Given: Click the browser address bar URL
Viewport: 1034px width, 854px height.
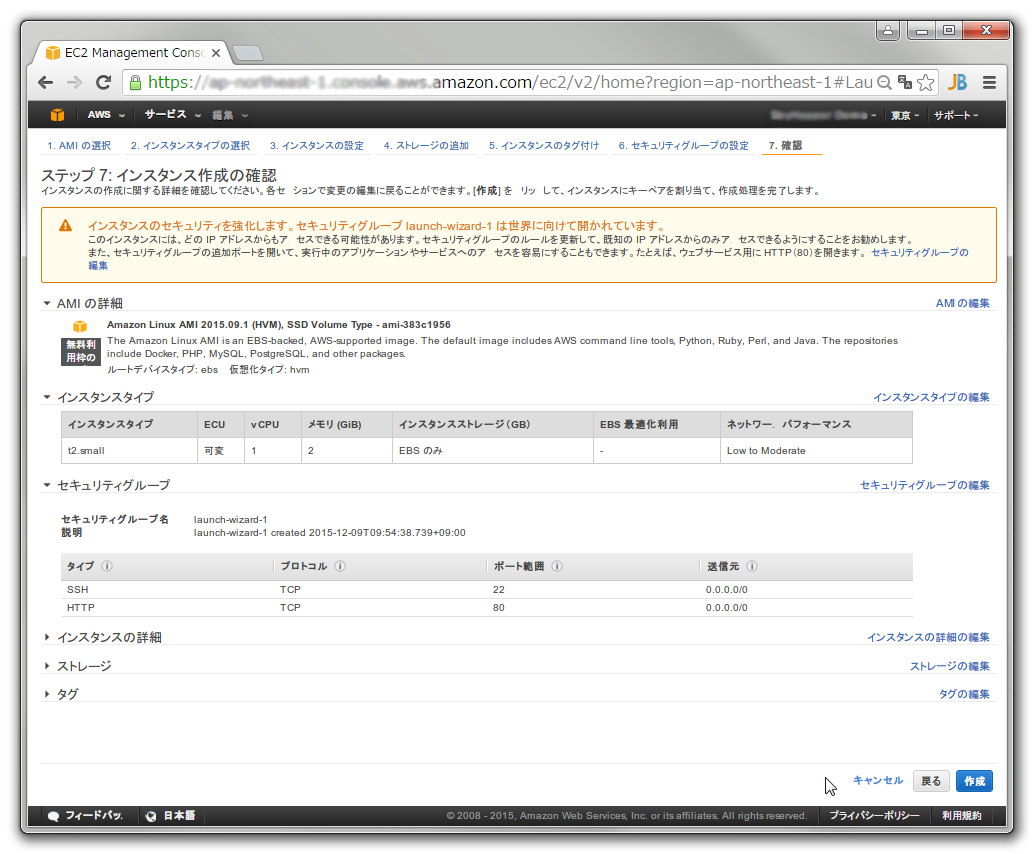Looking at the screenshot, I should (510, 82).
